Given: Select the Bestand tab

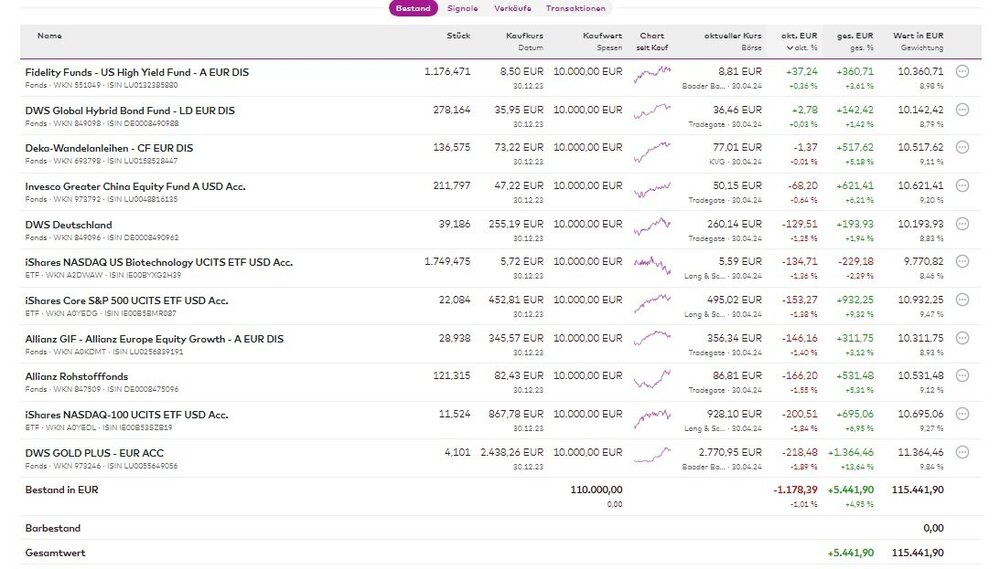Looking at the screenshot, I should click(x=413, y=8).
